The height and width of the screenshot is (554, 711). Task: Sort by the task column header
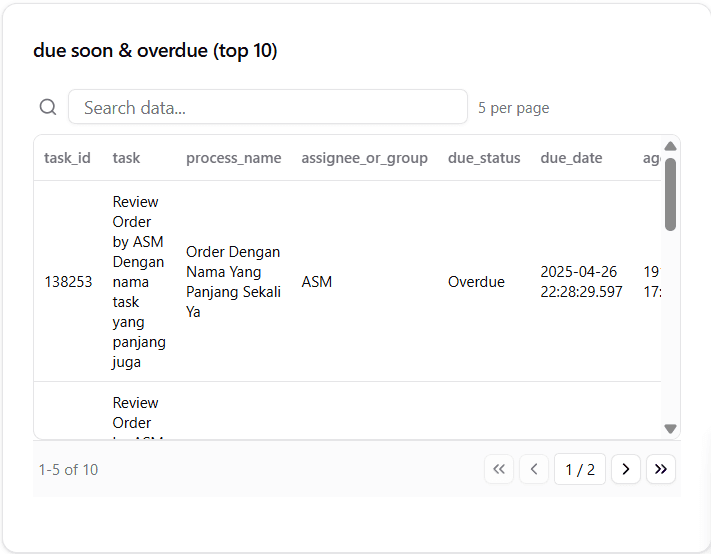(x=126, y=158)
